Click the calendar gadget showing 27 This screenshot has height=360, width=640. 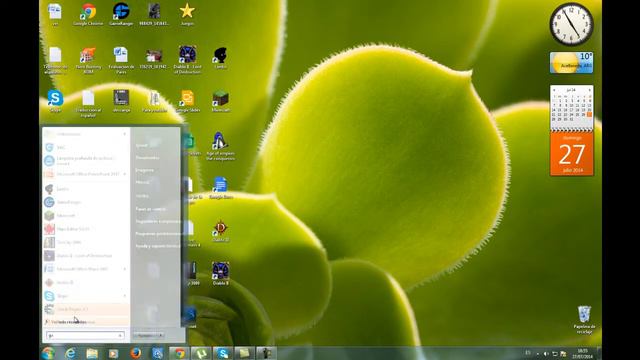click(571, 131)
